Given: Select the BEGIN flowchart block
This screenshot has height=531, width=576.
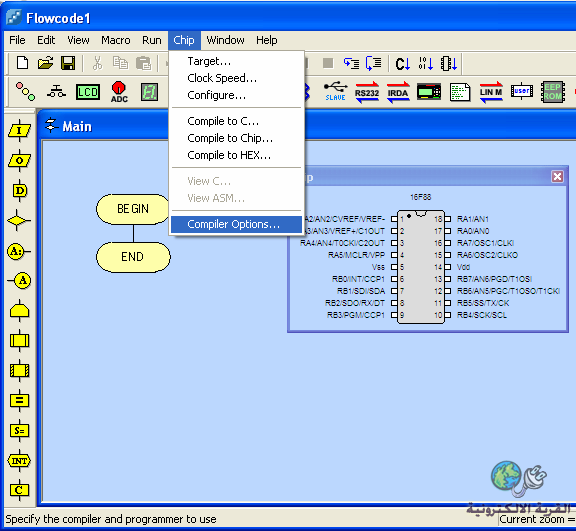Looking at the screenshot, I should 133,209.
